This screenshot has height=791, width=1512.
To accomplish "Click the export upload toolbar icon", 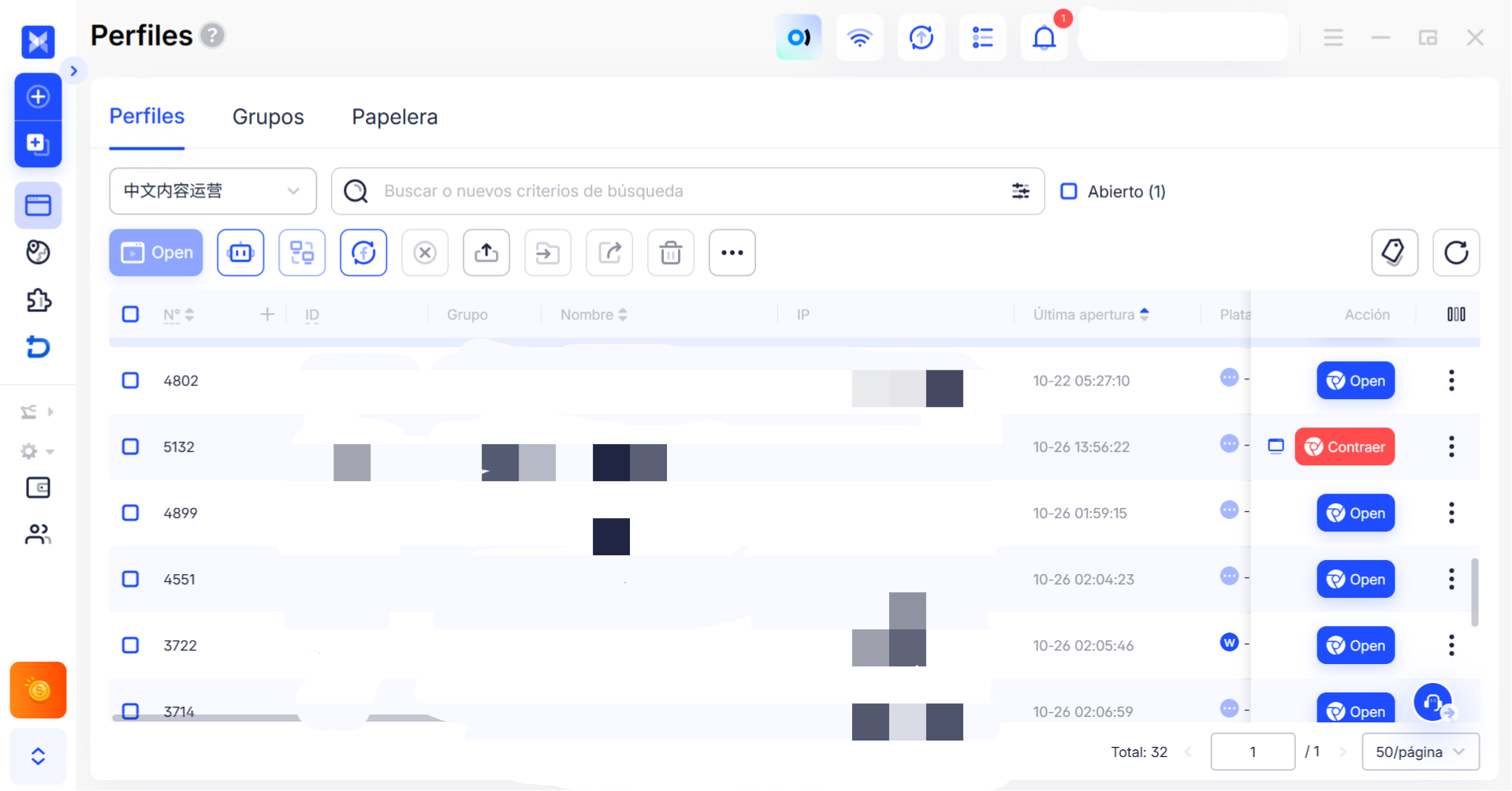I will tap(486, 252).
